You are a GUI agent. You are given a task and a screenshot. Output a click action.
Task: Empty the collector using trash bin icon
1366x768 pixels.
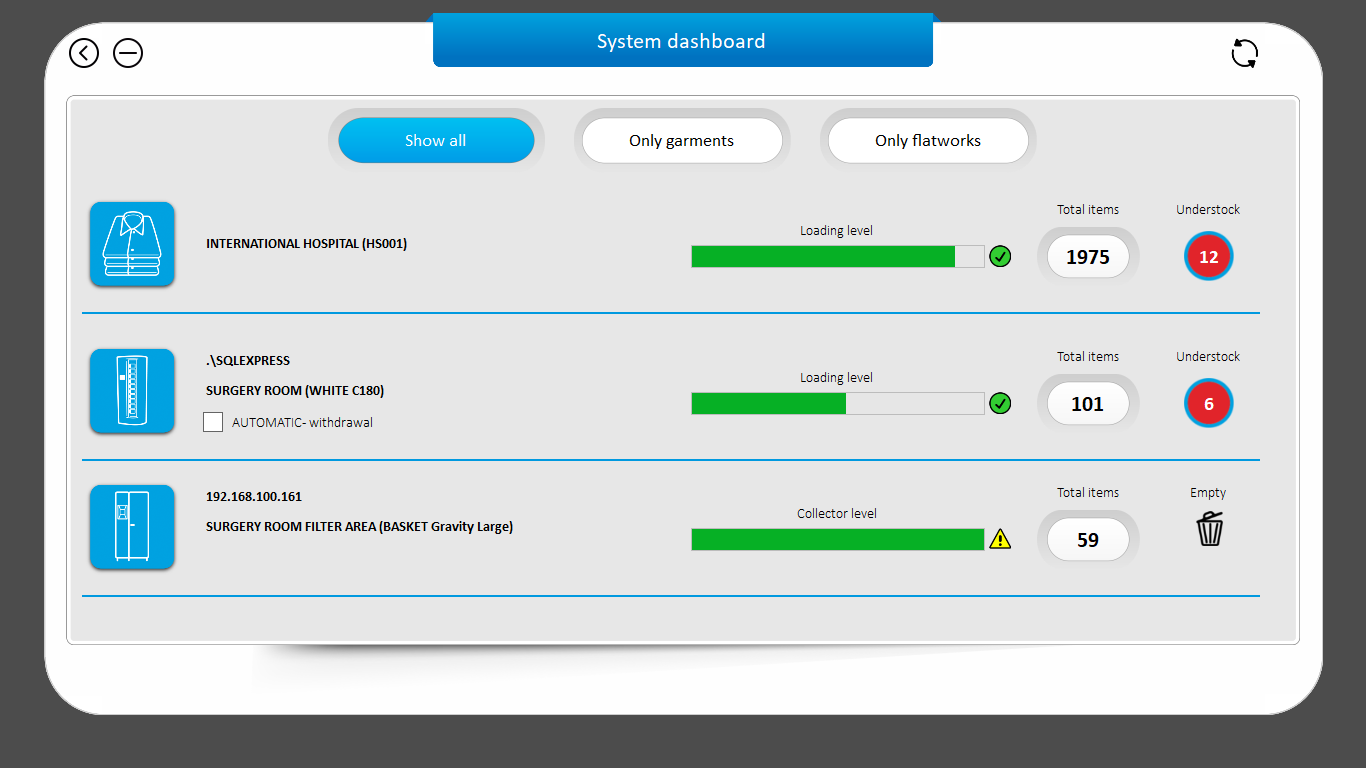click(x=1209, y=528)
